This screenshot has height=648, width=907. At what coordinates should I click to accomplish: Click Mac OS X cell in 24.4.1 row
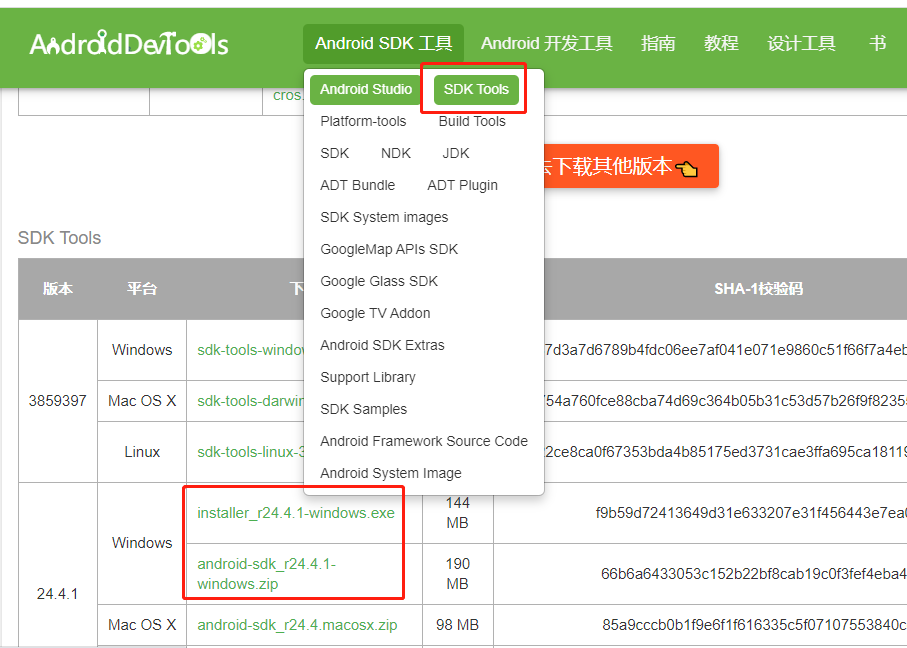(142, 625)
